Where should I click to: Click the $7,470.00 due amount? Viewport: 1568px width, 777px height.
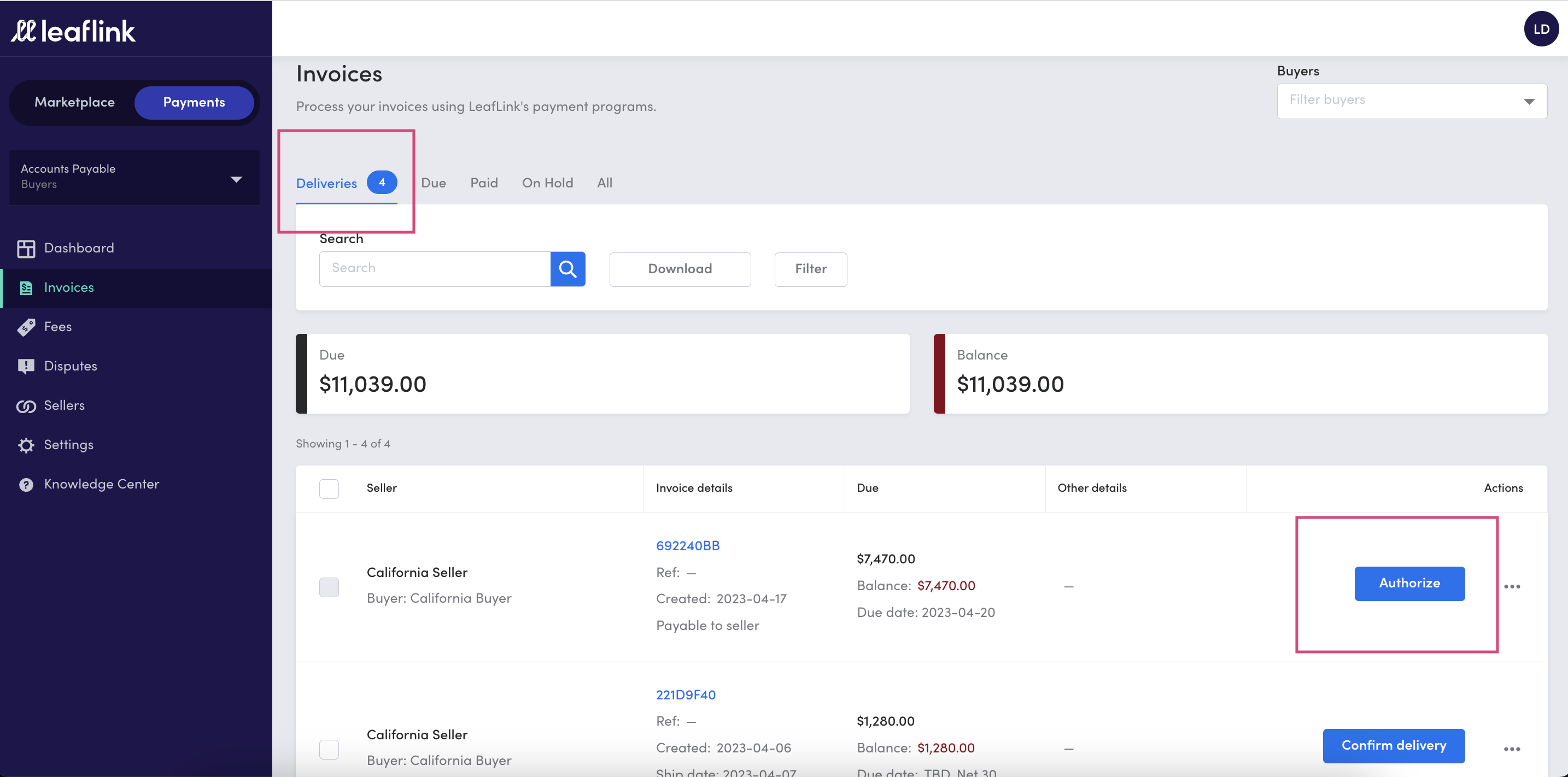[x=886, y=559]
